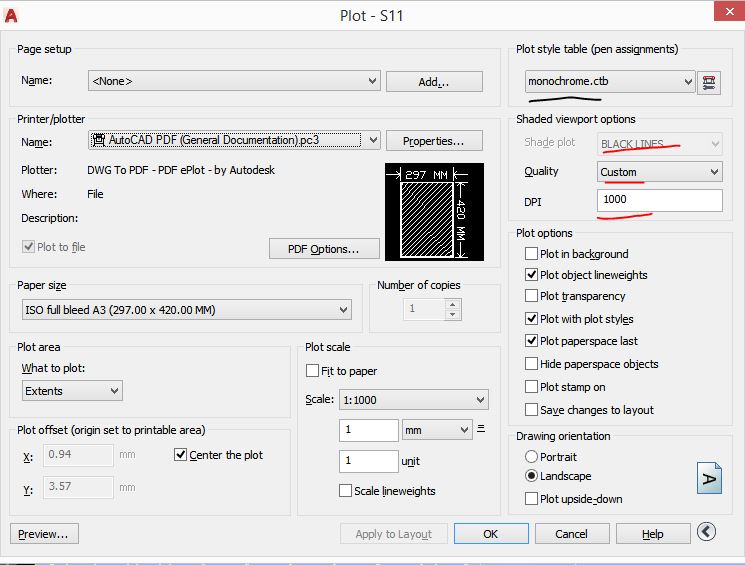Click the Apply to Layout button

pyautogui.click(x=393, y=534)
